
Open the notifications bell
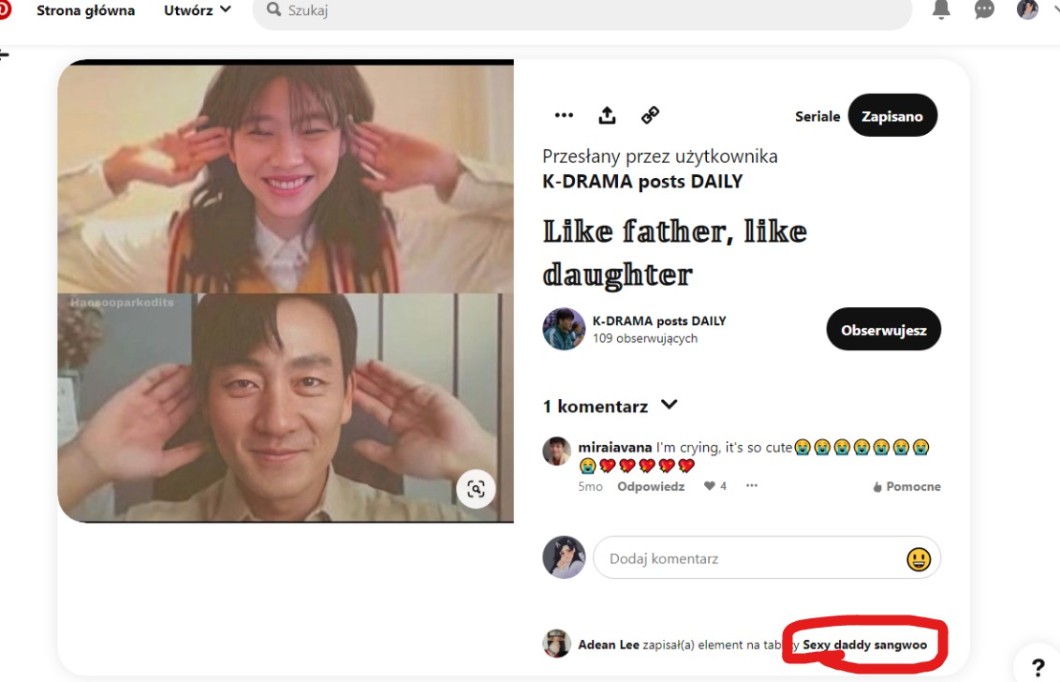[941, 10]
